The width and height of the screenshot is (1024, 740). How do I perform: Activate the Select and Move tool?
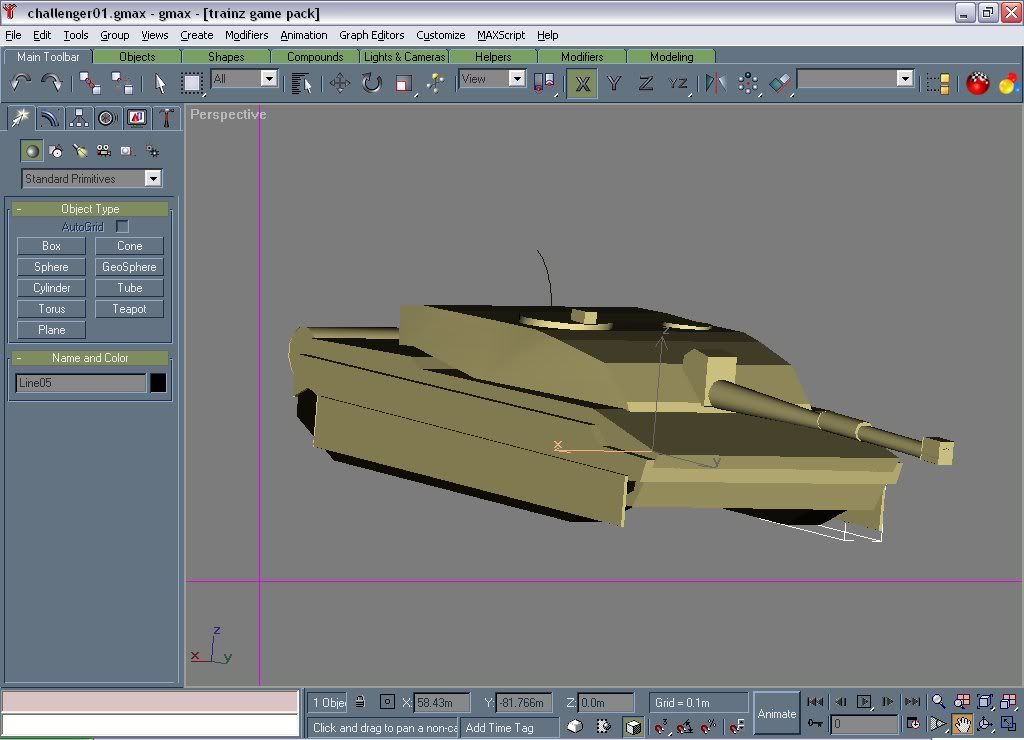coord(340,83)
